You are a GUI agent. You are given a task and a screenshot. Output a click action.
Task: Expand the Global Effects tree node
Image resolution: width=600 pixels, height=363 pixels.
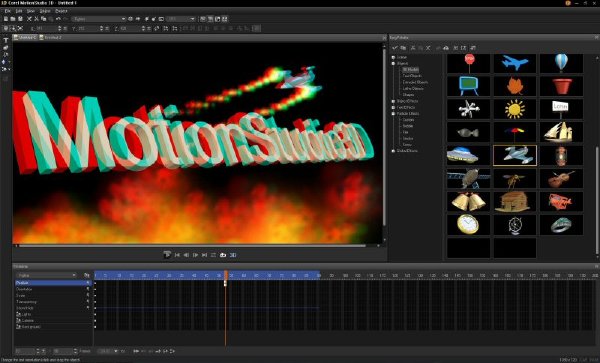pos(393,151)
